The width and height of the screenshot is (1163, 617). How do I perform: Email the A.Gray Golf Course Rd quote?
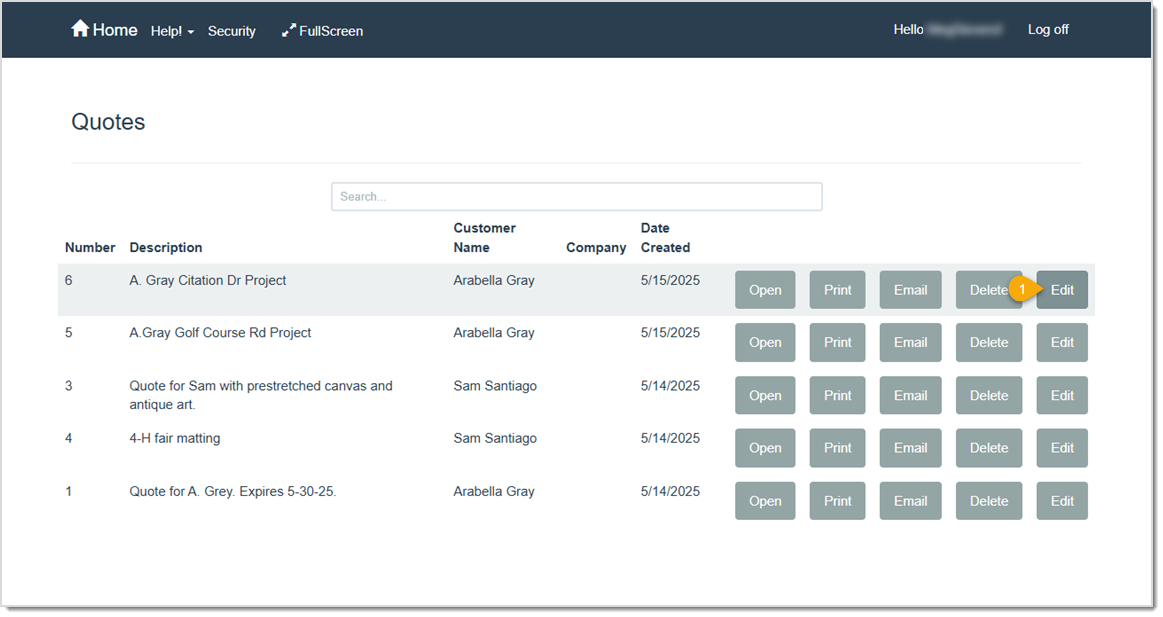pos(910,342)
